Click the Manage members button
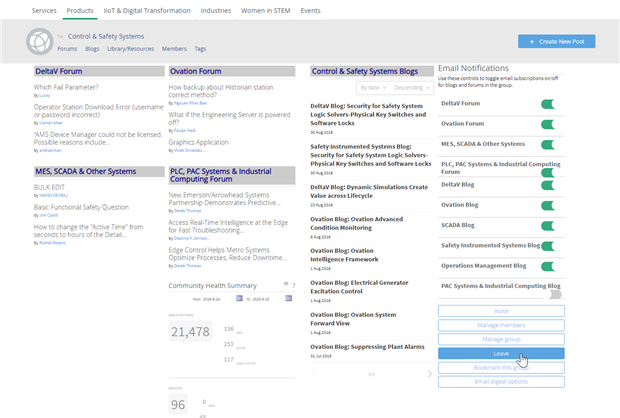 click(x=501, y=325)
